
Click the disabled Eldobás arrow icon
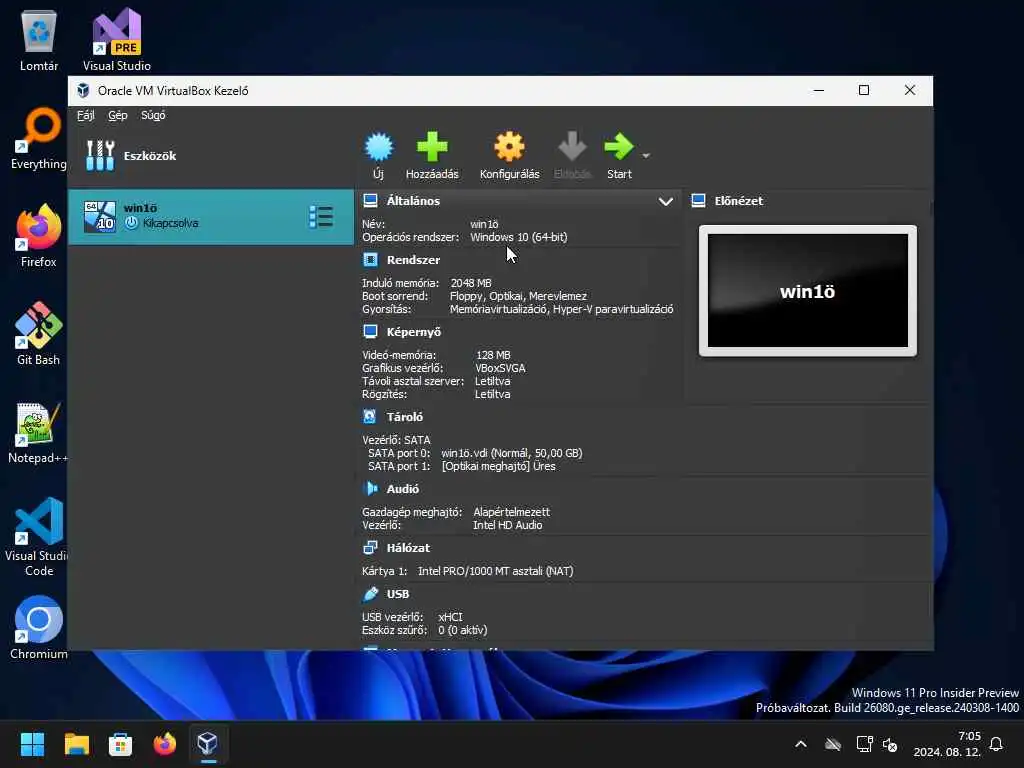(x=572, y=148)
